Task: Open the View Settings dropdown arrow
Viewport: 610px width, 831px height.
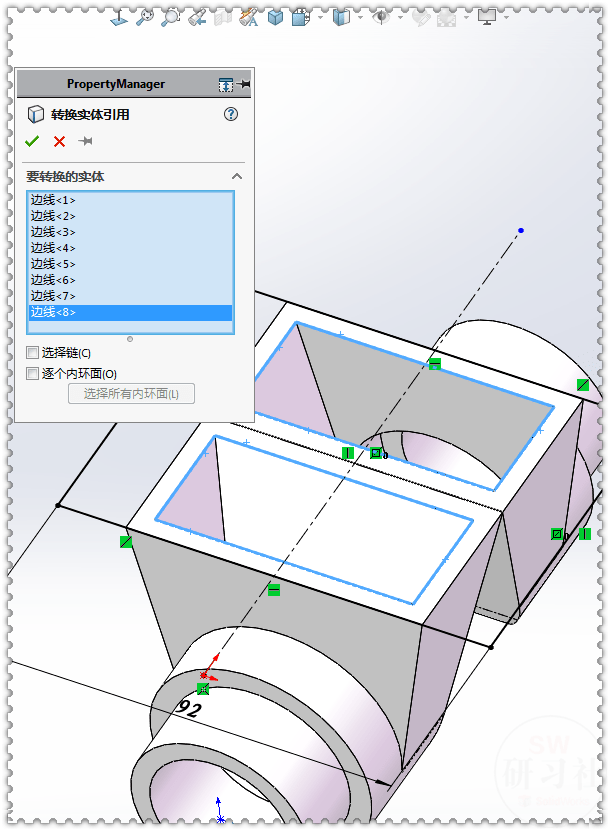Action: 507,18
